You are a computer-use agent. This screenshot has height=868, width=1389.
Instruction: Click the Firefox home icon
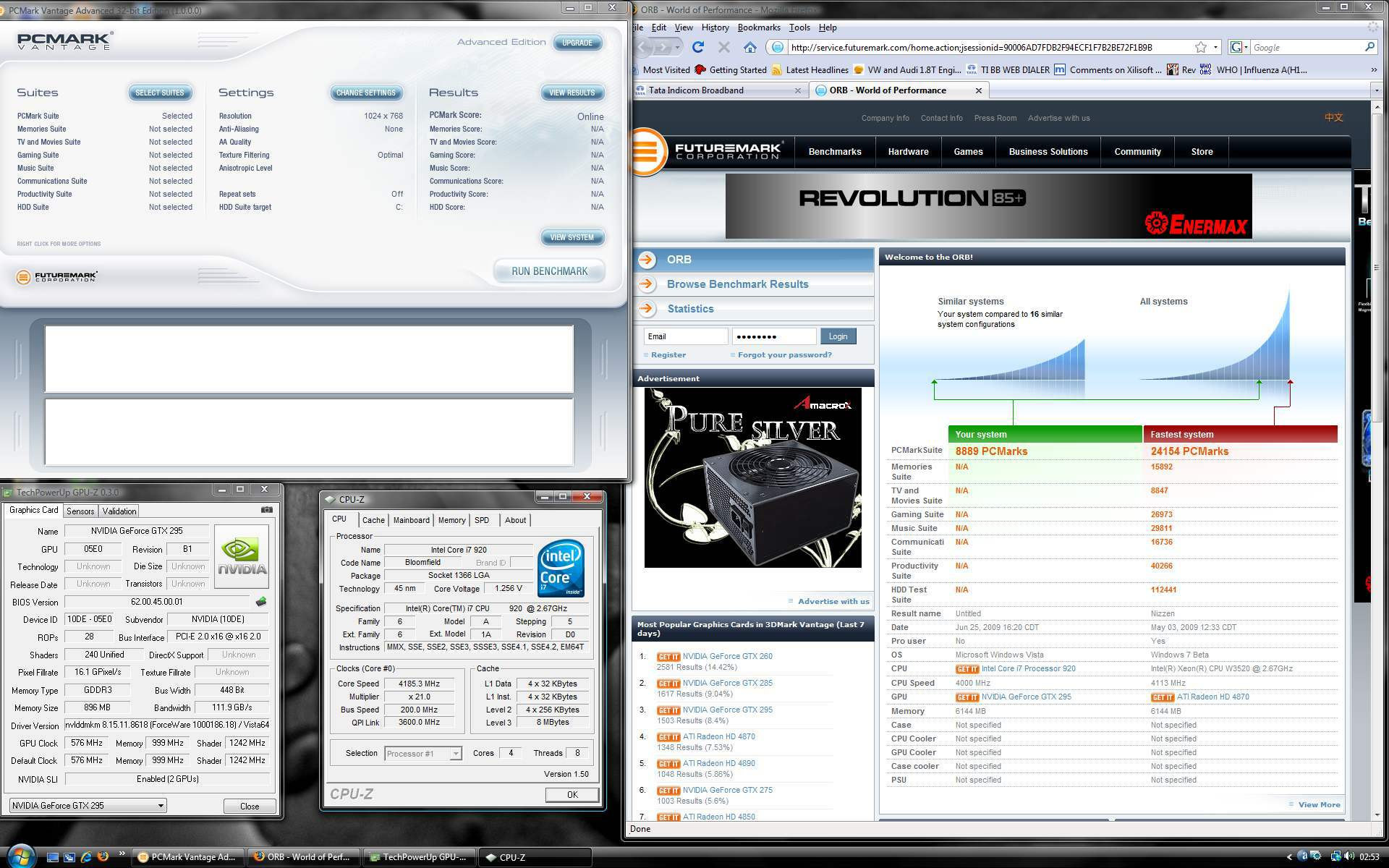point(750,47)
